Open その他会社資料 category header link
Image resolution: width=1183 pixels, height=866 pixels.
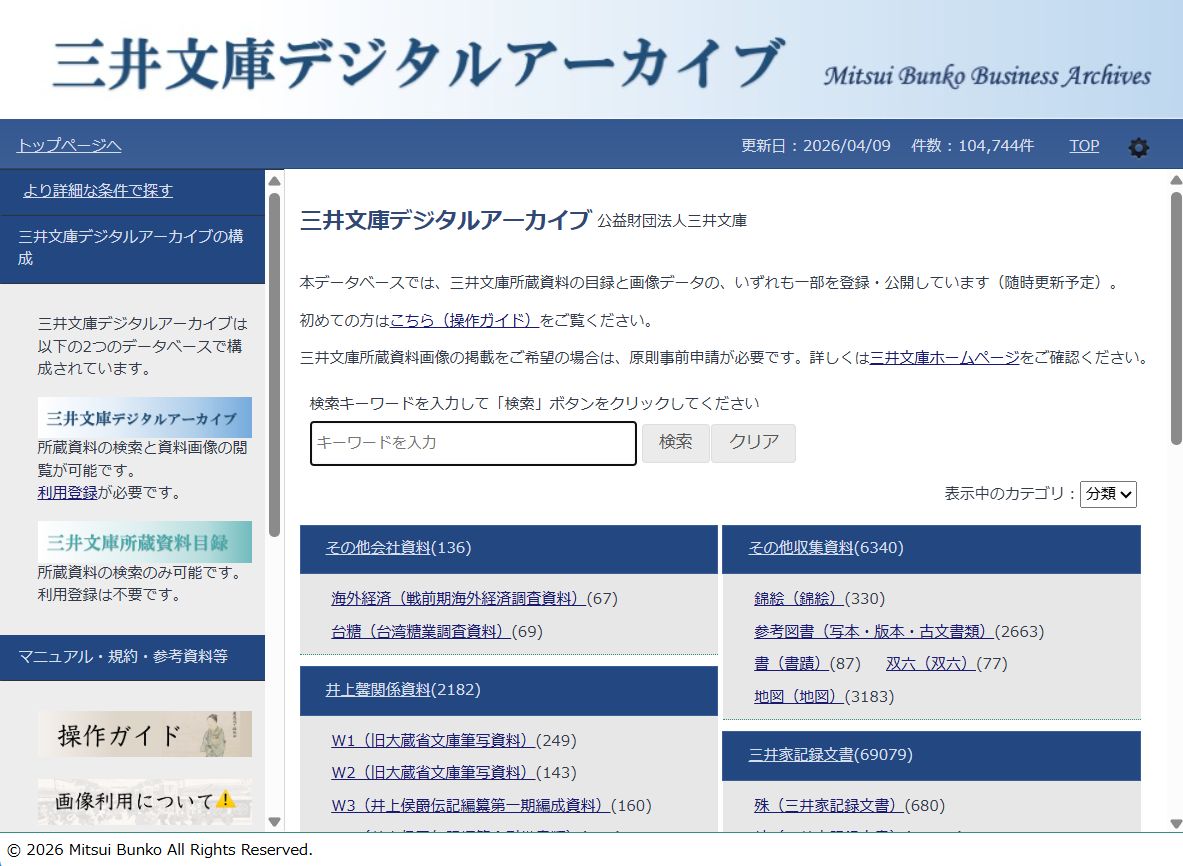click(x=378, y=548)
